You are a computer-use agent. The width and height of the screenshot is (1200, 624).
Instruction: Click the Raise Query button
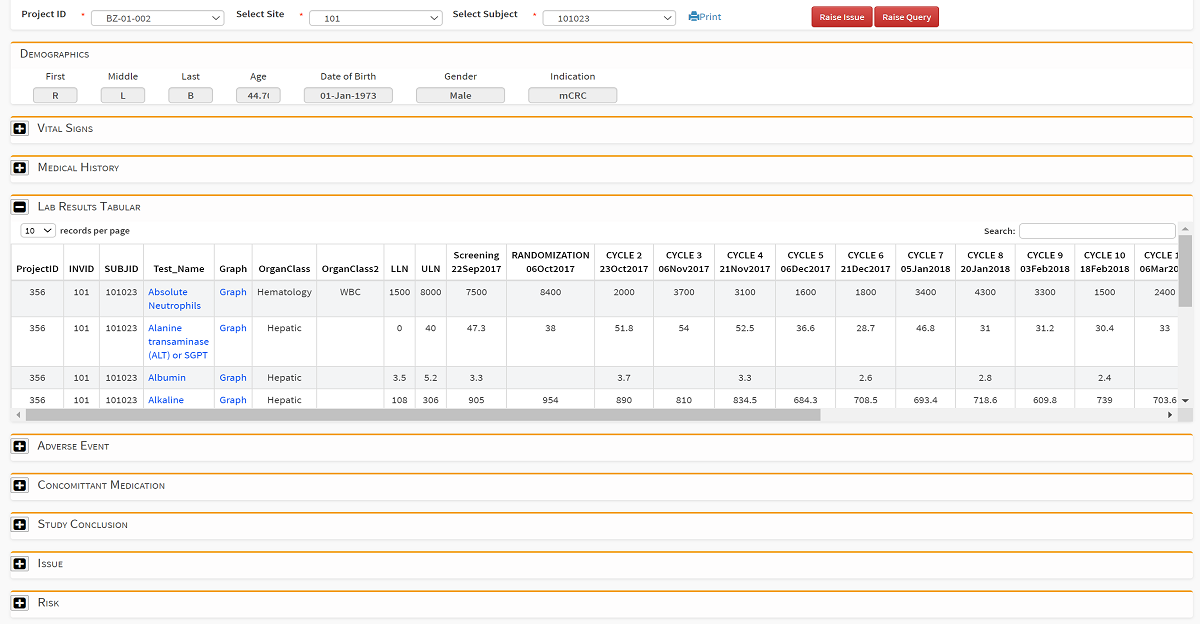point(906,17)
